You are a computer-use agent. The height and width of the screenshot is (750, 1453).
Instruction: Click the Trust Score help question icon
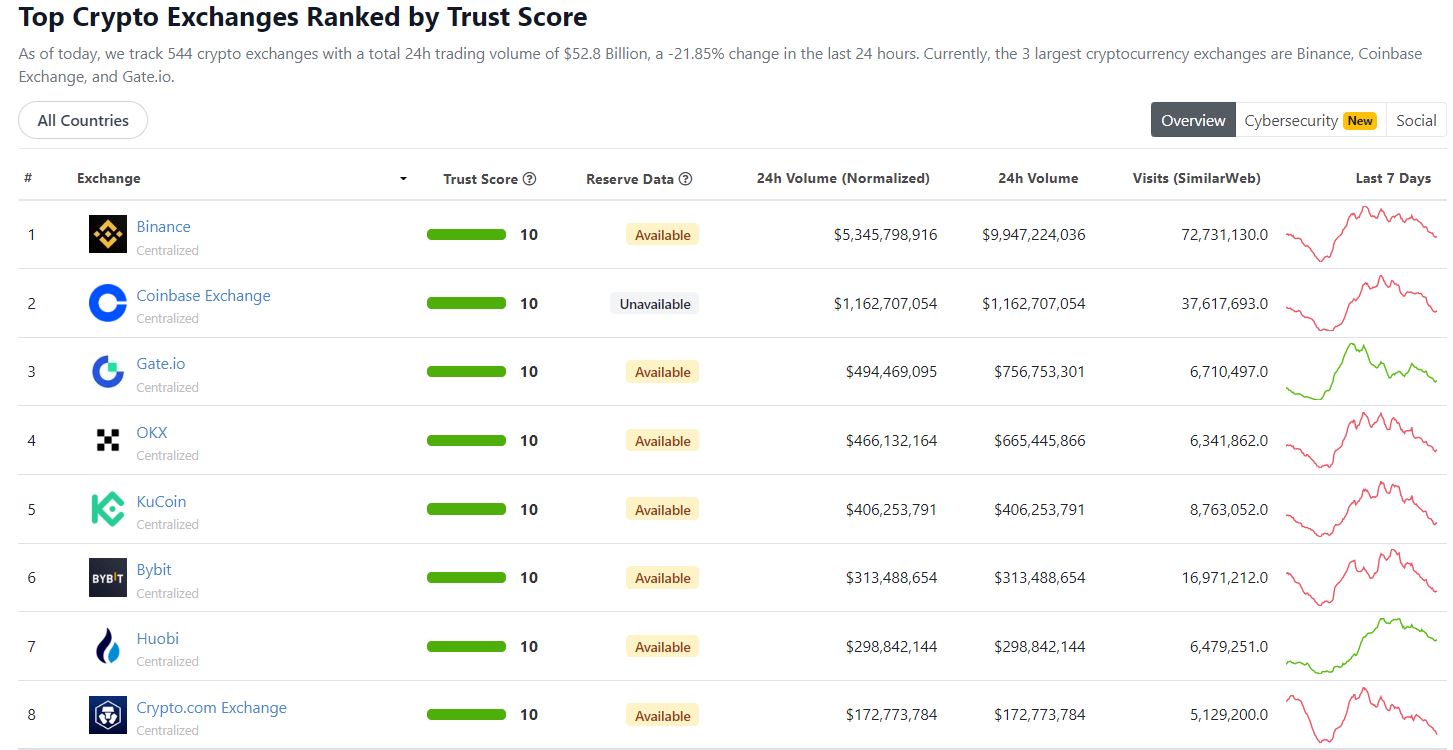530,179
